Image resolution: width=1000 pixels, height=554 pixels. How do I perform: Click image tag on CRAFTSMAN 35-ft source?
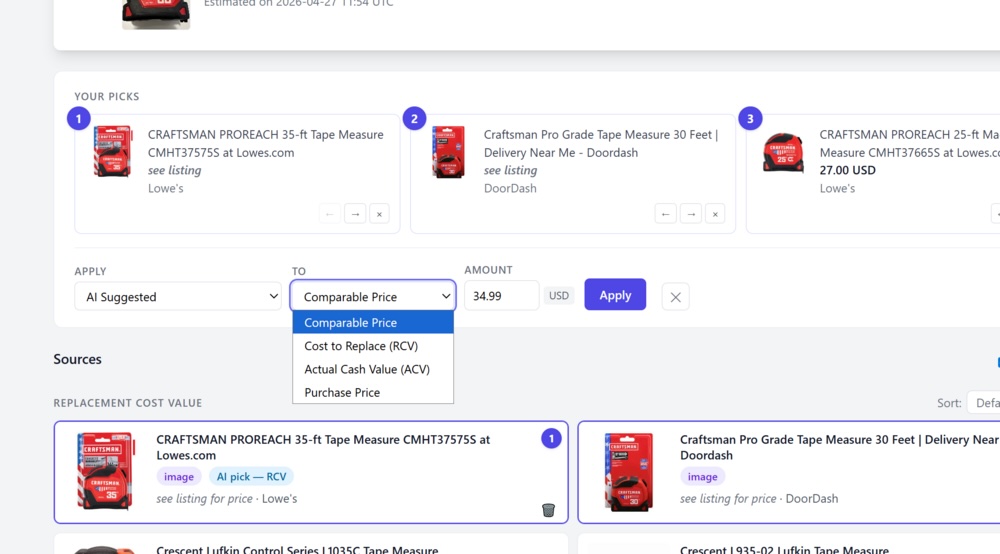pos(179,477)
